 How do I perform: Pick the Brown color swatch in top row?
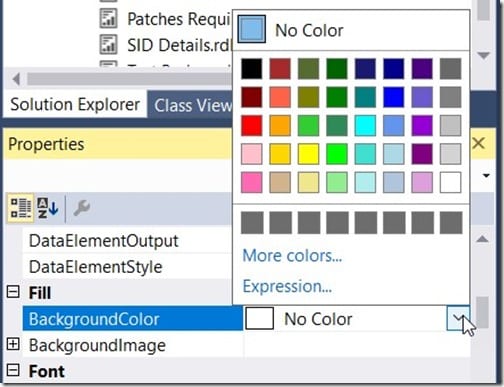coord(280,69)
